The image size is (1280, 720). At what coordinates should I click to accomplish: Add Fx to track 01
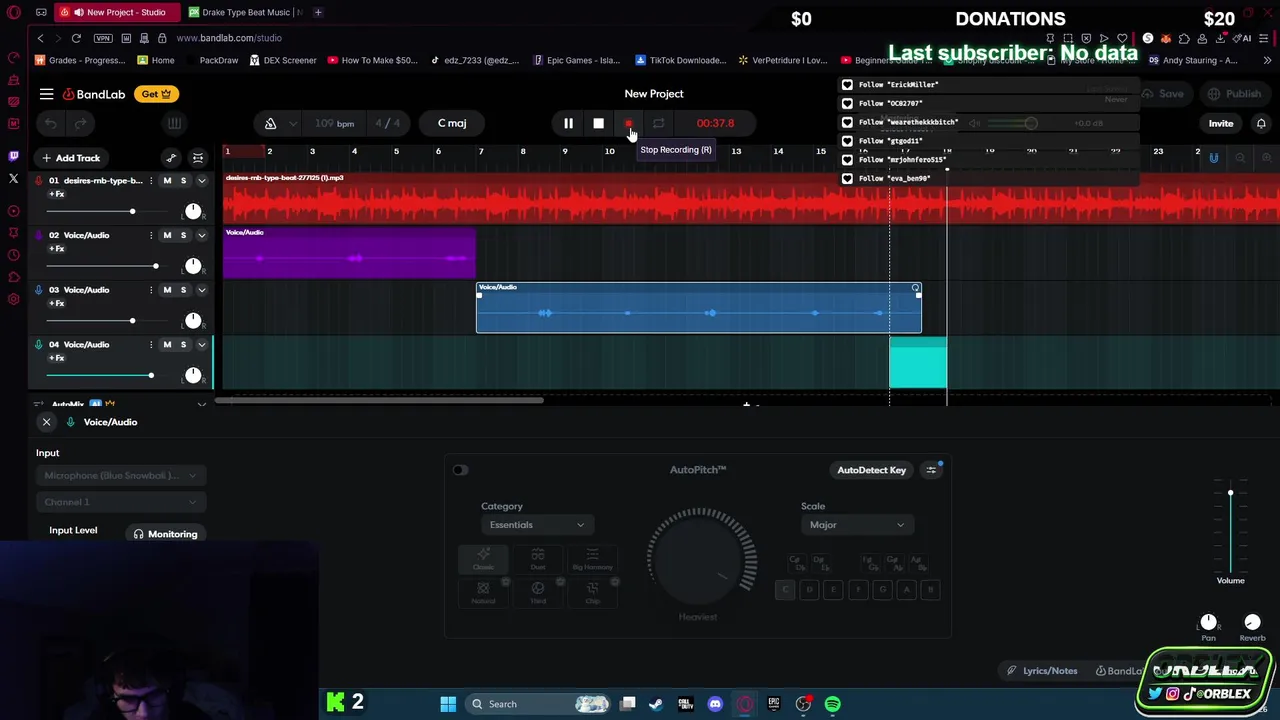57,194
